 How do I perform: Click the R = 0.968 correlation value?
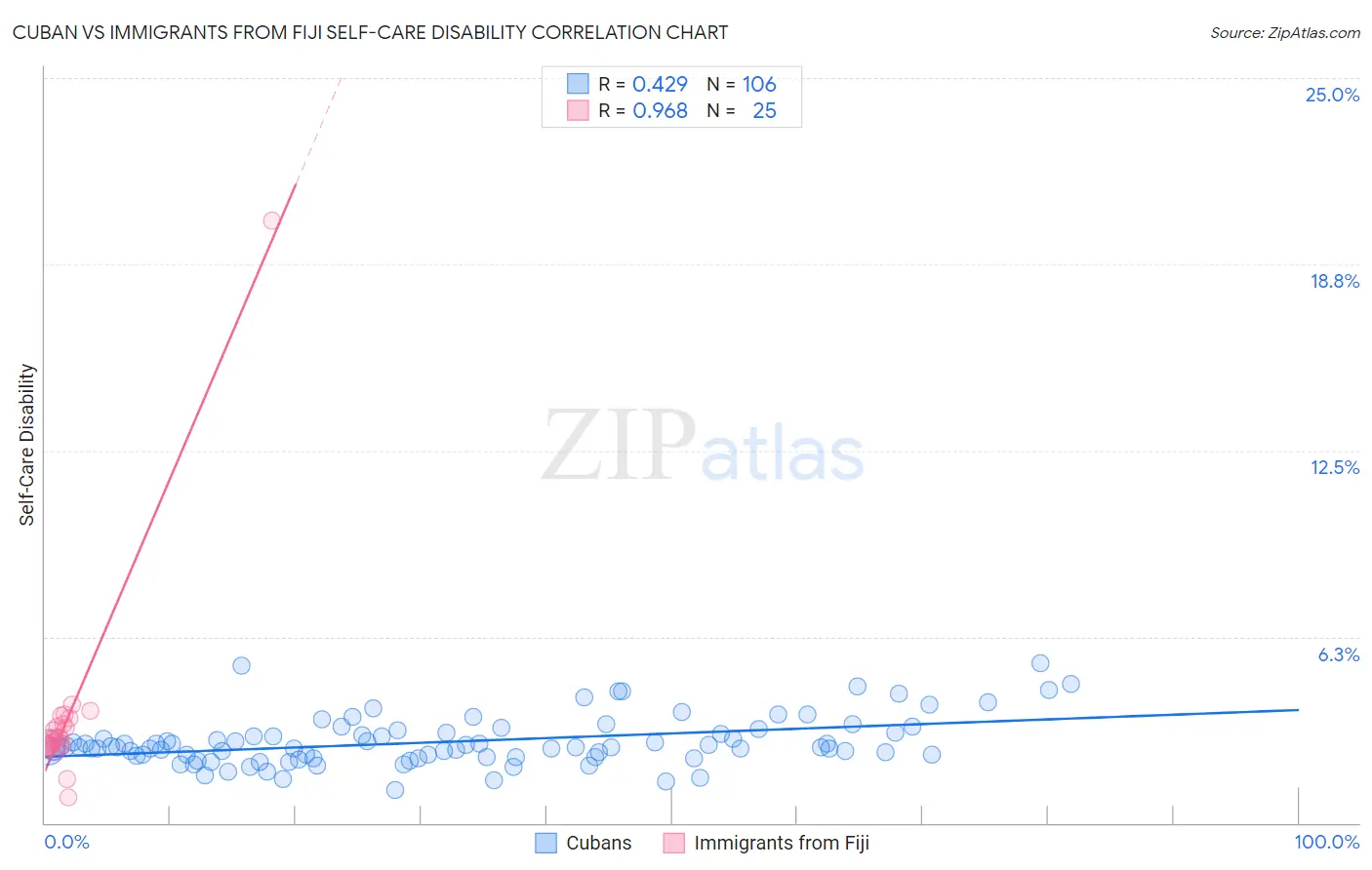(643, 110)
